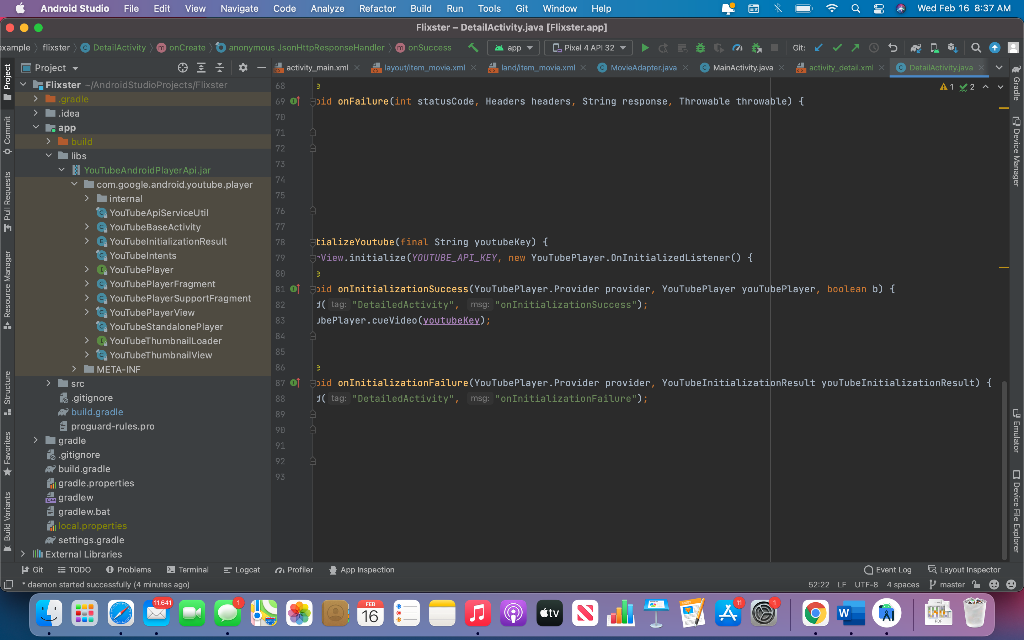The width and height of the screenshot is (1024, 640).
Task: Sync project with Gradle files icon
Action: point(916,48)
